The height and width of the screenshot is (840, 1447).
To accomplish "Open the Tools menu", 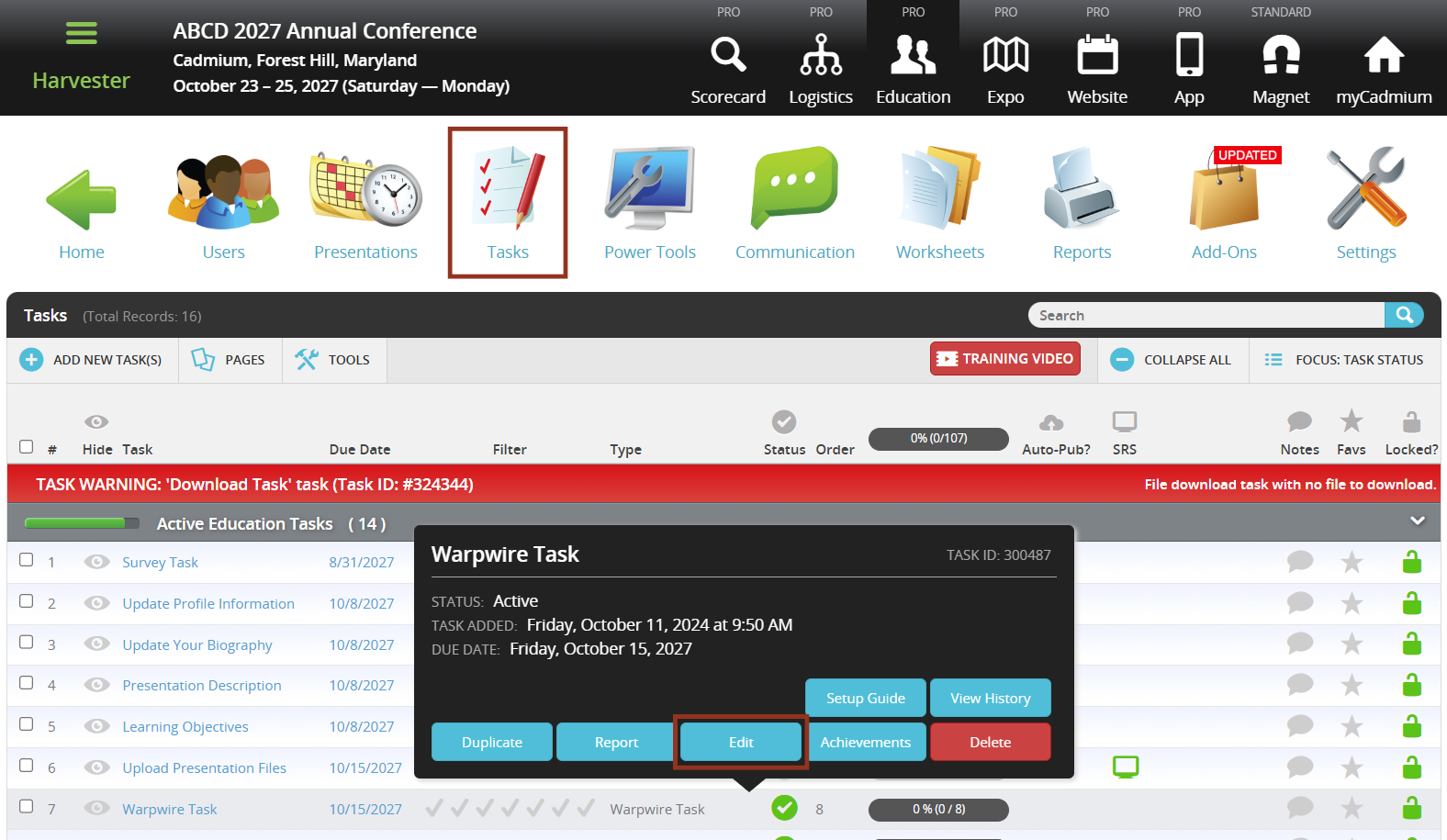I will click(333, 360).
